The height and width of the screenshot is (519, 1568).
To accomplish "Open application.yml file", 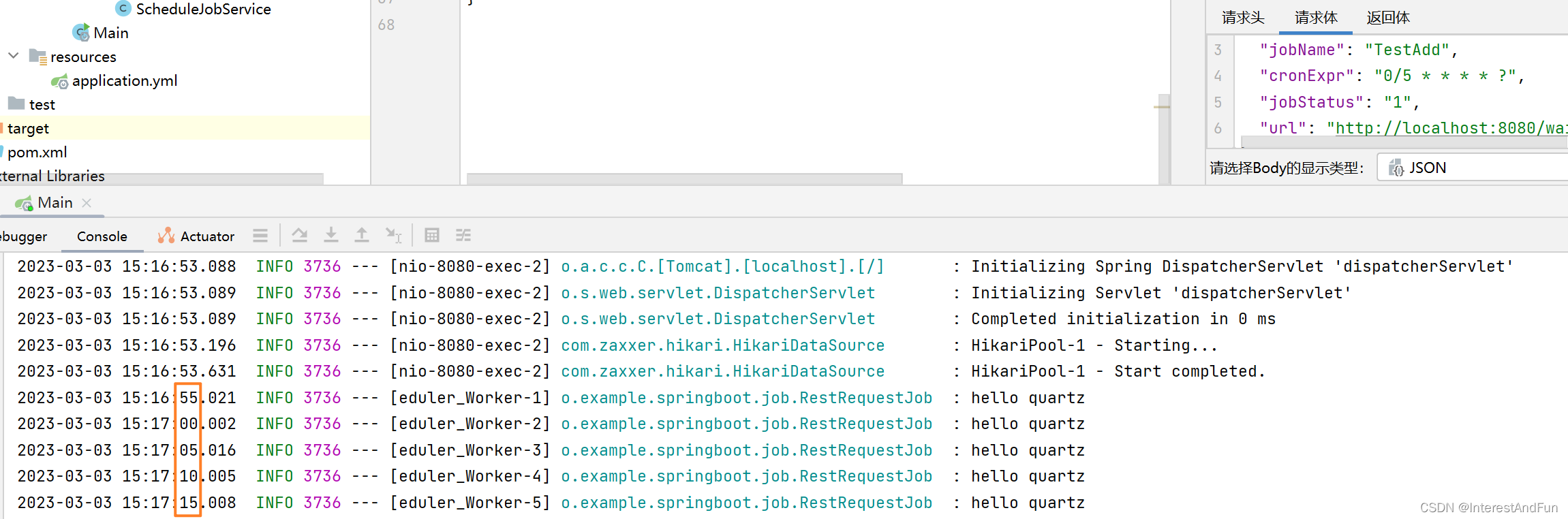I will pyautogui.click(x=125, y=80).
